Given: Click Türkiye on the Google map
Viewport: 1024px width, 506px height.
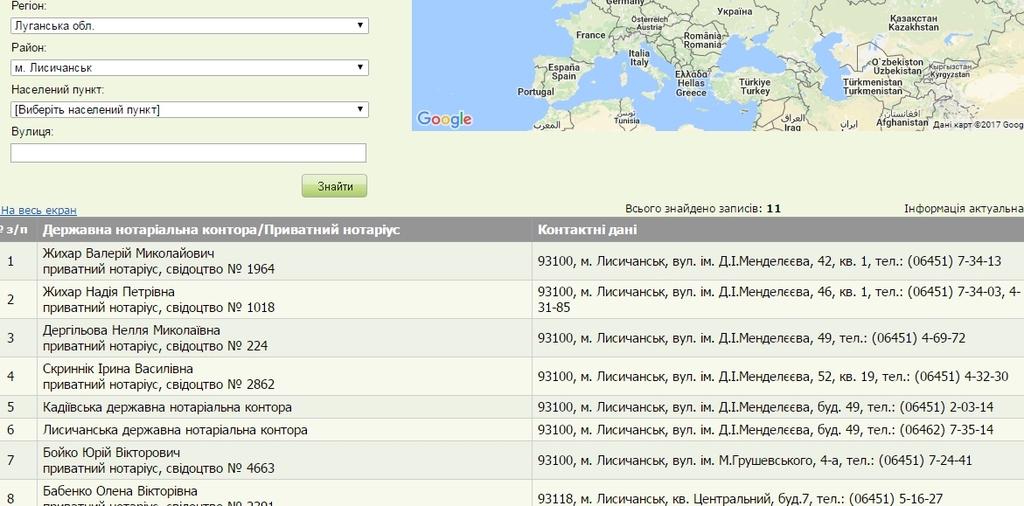Looking at the screenshot, I should [x=755, y=86].
